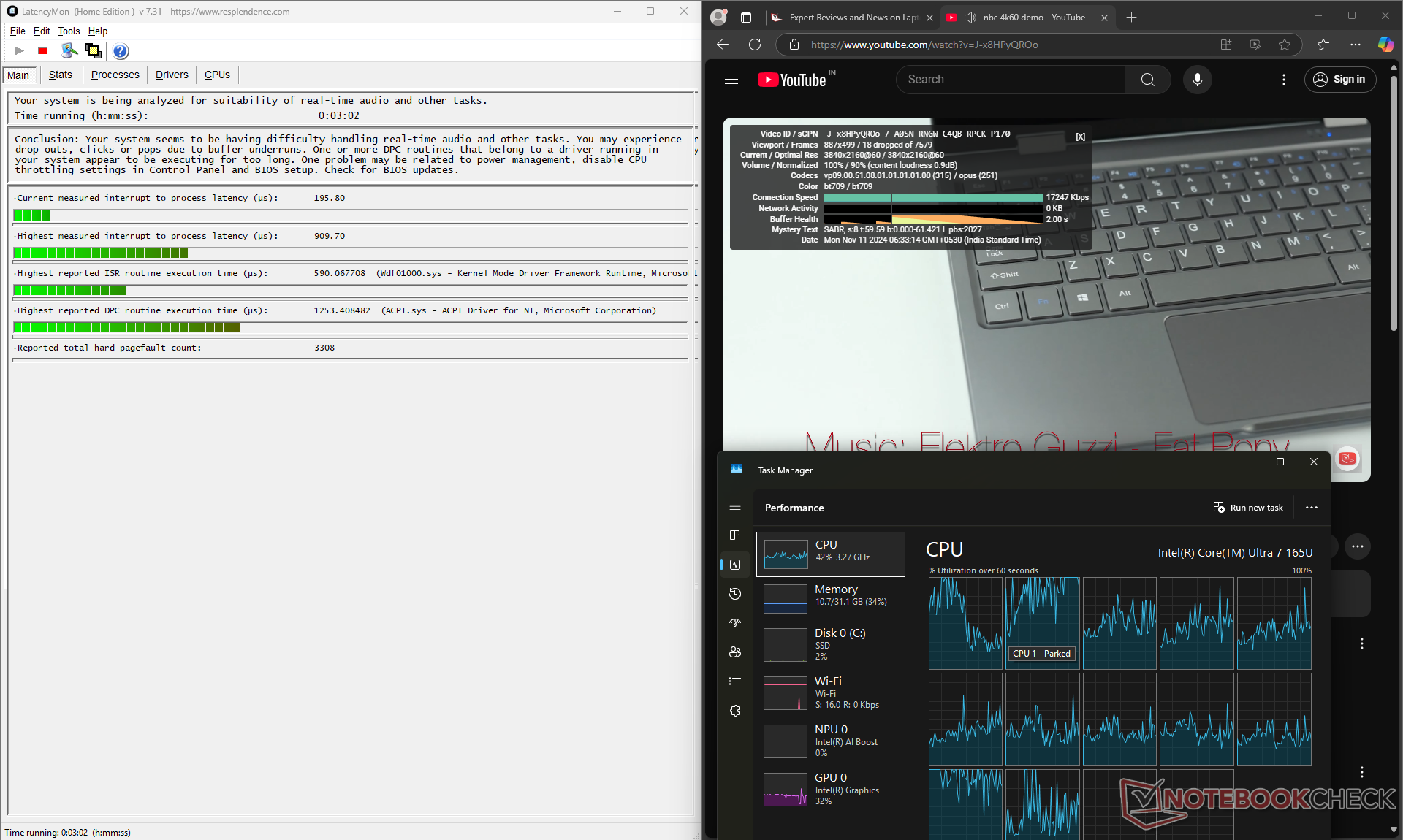1403x840 pixels.
Task: Open the LatencyMon options toolbar icon
Action: click(x=69, y=50)
